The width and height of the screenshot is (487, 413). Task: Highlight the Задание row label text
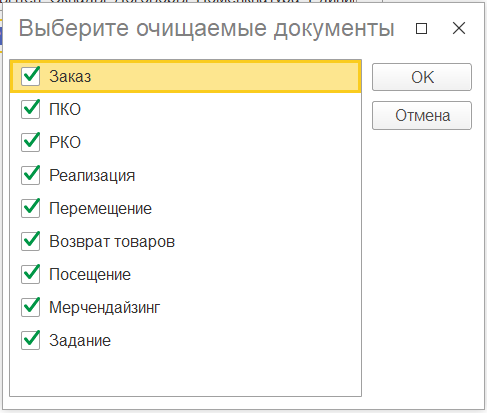tap(80, 341)
